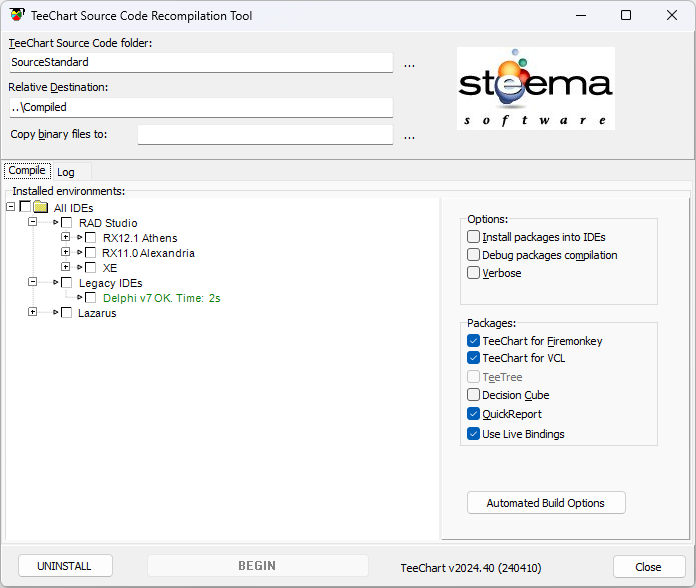Image resolution: width=696 pixels, height=588 pixels.
Task: Click the UNINSTALL button
Action: (x=65, y=566)
